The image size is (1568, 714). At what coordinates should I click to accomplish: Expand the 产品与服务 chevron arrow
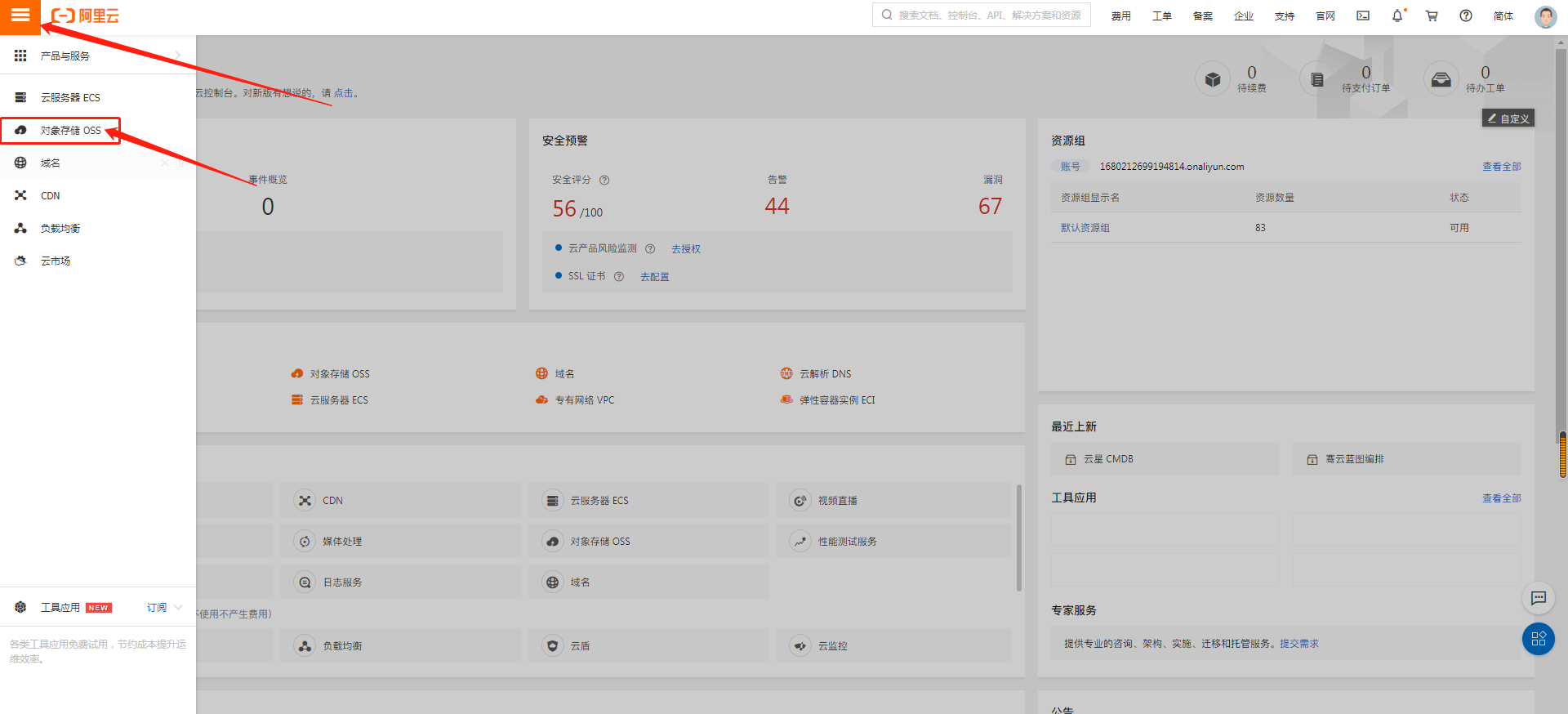178,56
